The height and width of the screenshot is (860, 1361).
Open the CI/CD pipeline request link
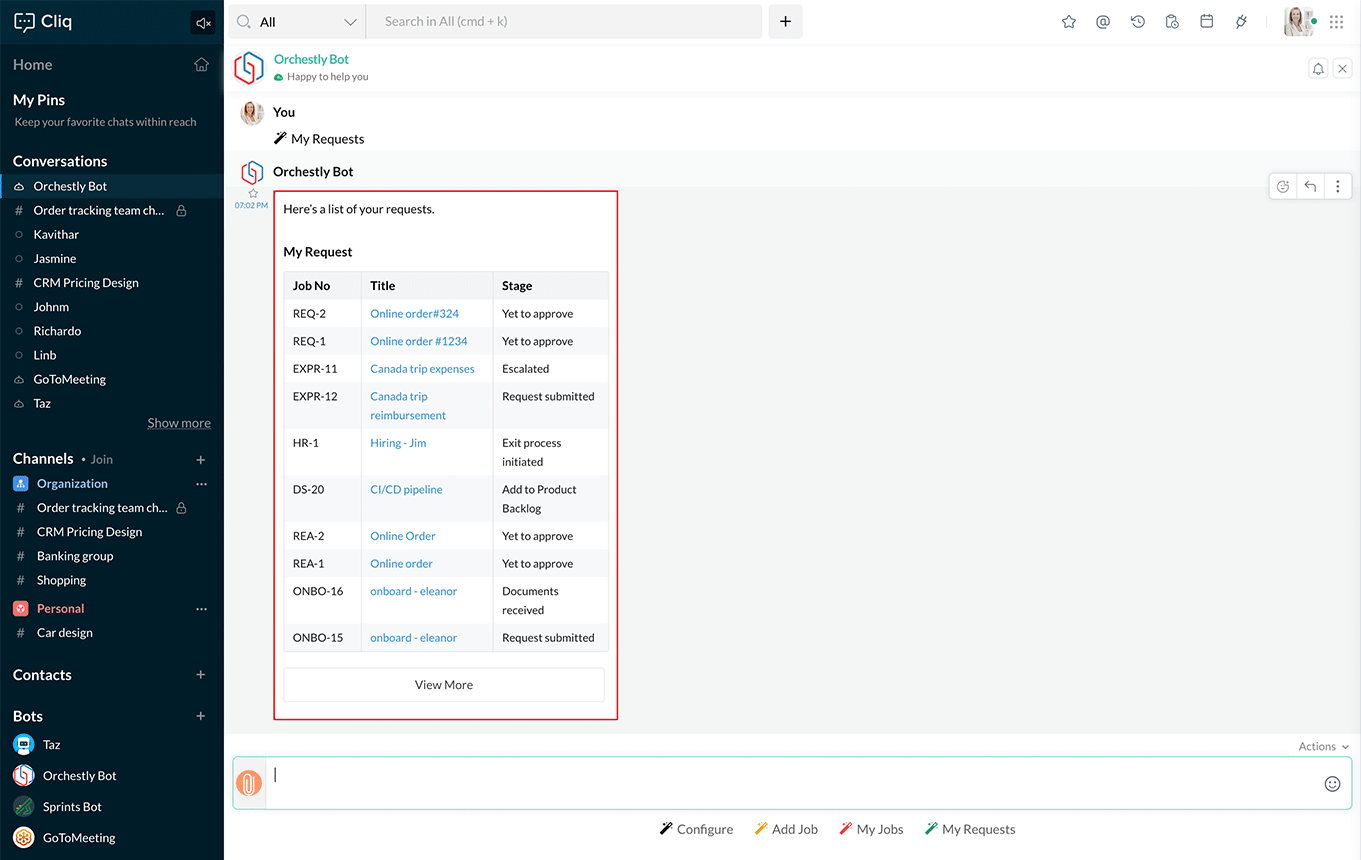406,490
